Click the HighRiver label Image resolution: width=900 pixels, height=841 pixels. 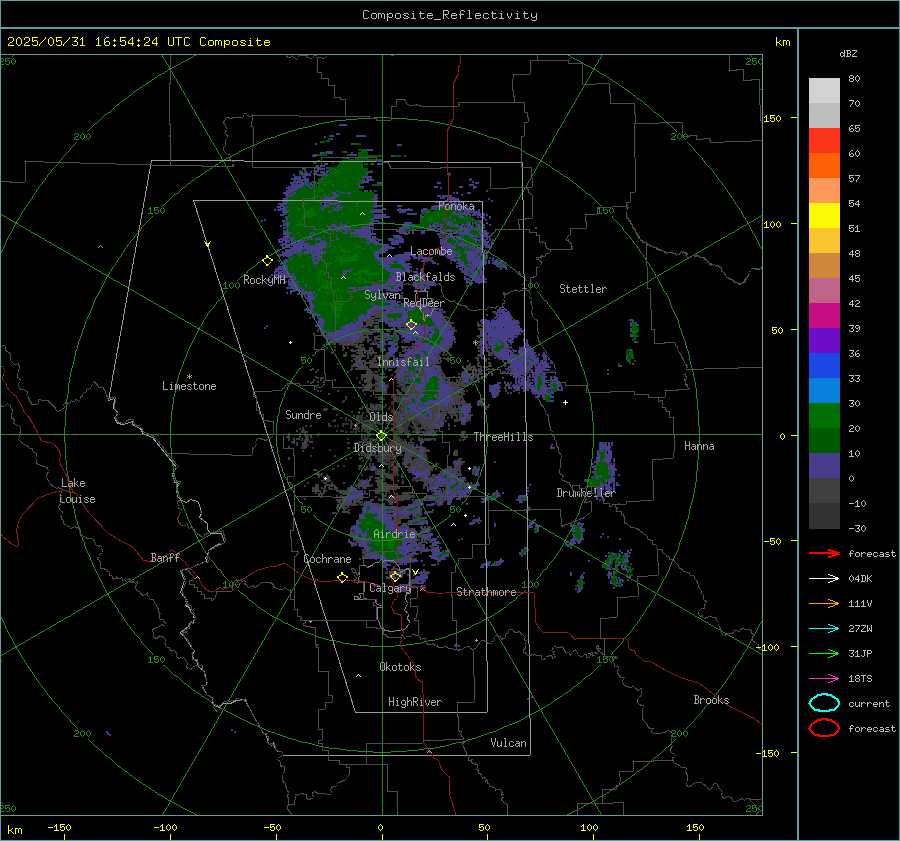[x=415, y=702]
